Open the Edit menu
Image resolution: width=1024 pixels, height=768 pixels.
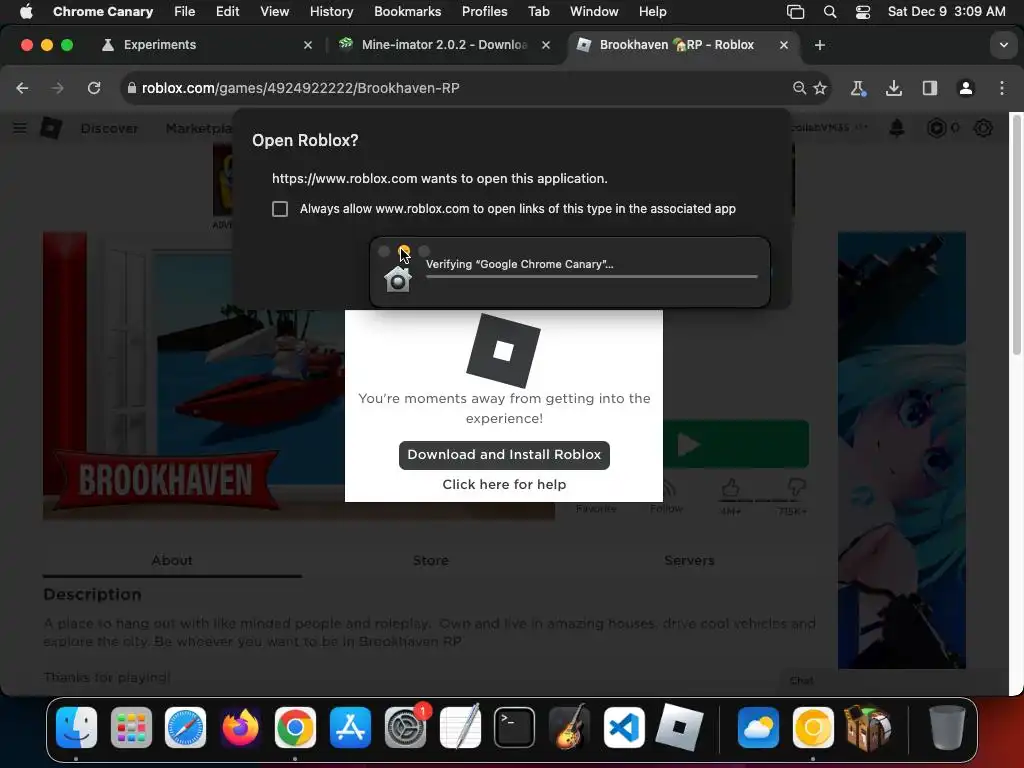pyautogui.click(x=227, y=12)
